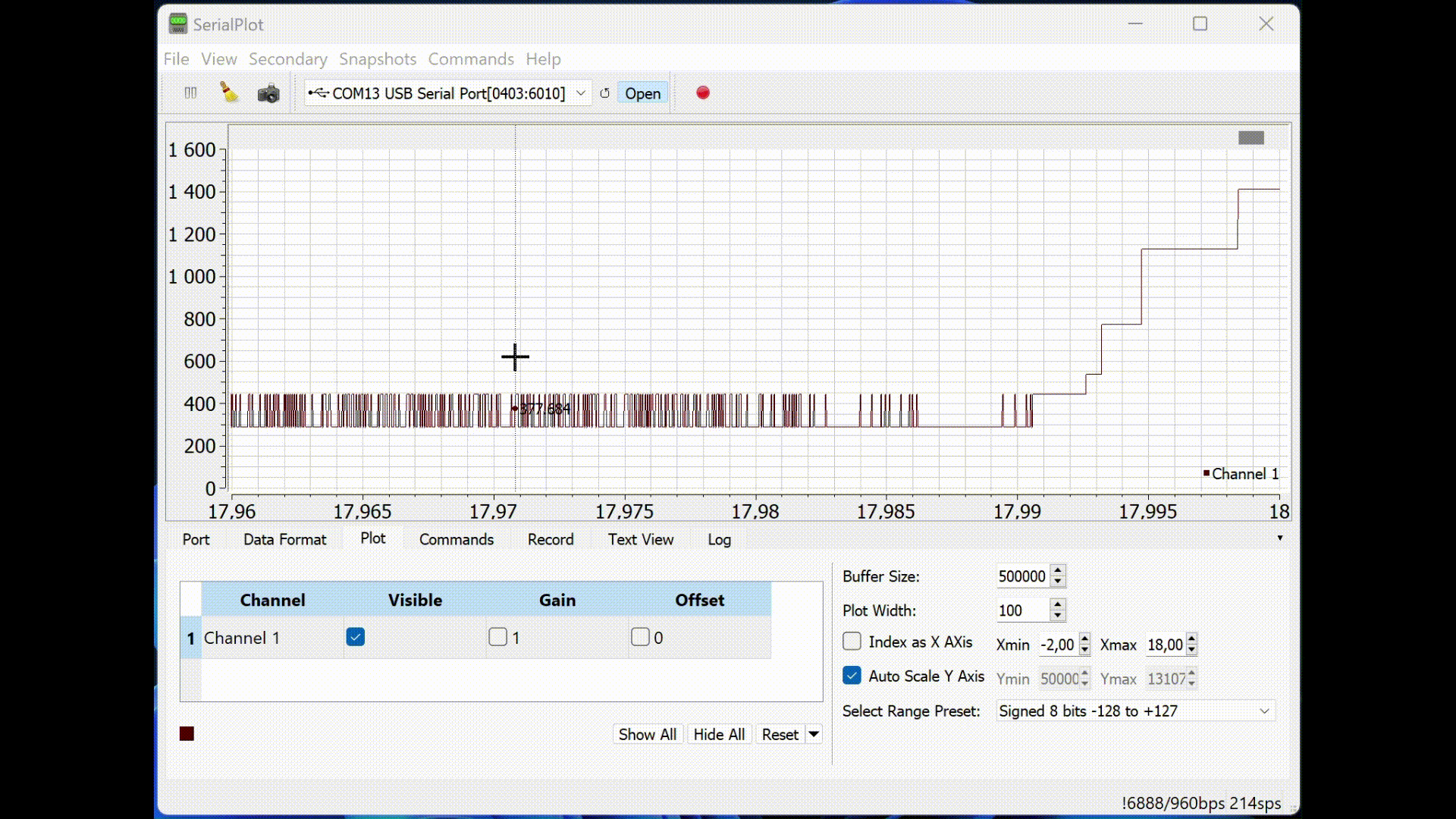This screenshot has width=1456, height=819.
Task: Click the reload port list icon
Action: coord(604,93)
